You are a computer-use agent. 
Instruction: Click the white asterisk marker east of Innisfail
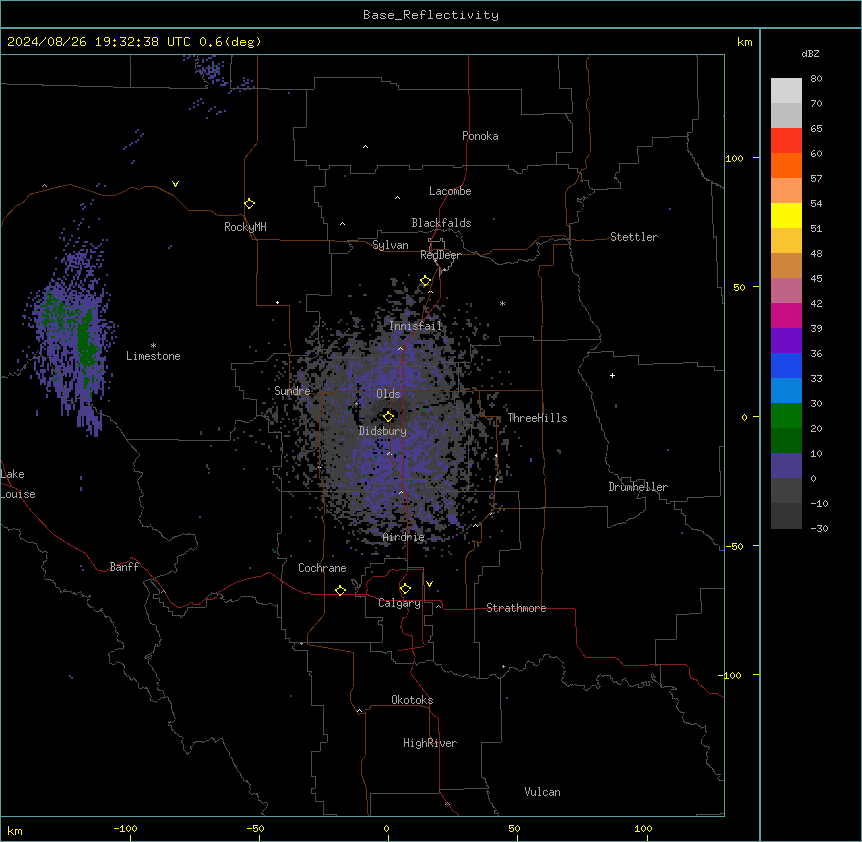tap(502, 303)
